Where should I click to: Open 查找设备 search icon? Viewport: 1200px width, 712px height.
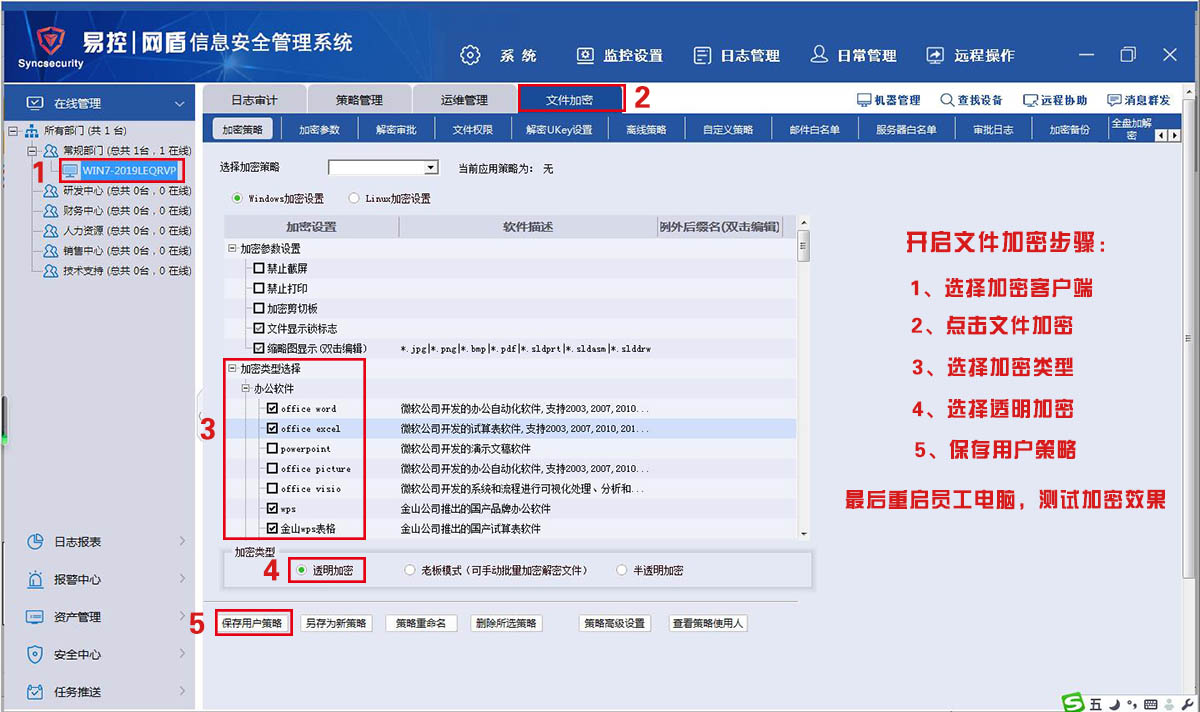pos(947,100)
